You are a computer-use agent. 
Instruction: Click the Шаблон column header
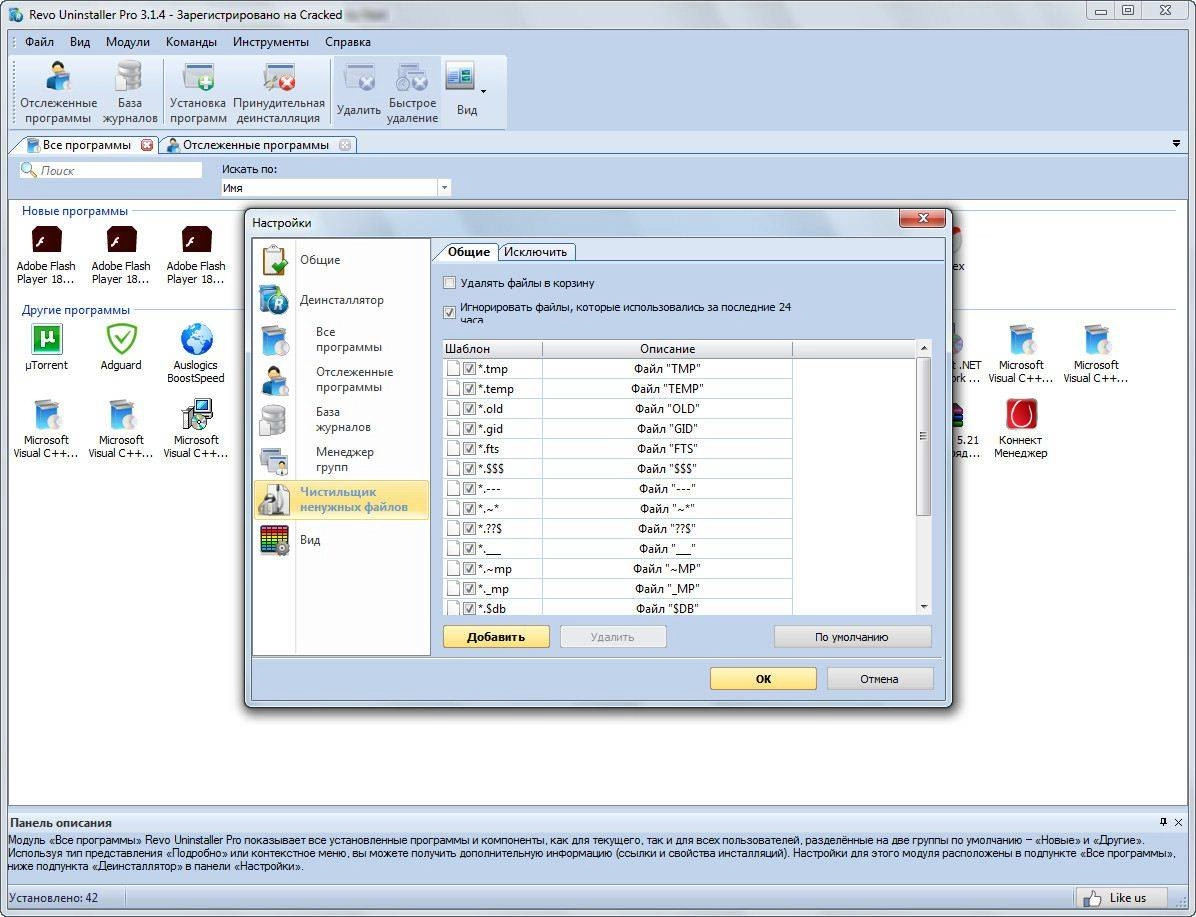(492, 349)
